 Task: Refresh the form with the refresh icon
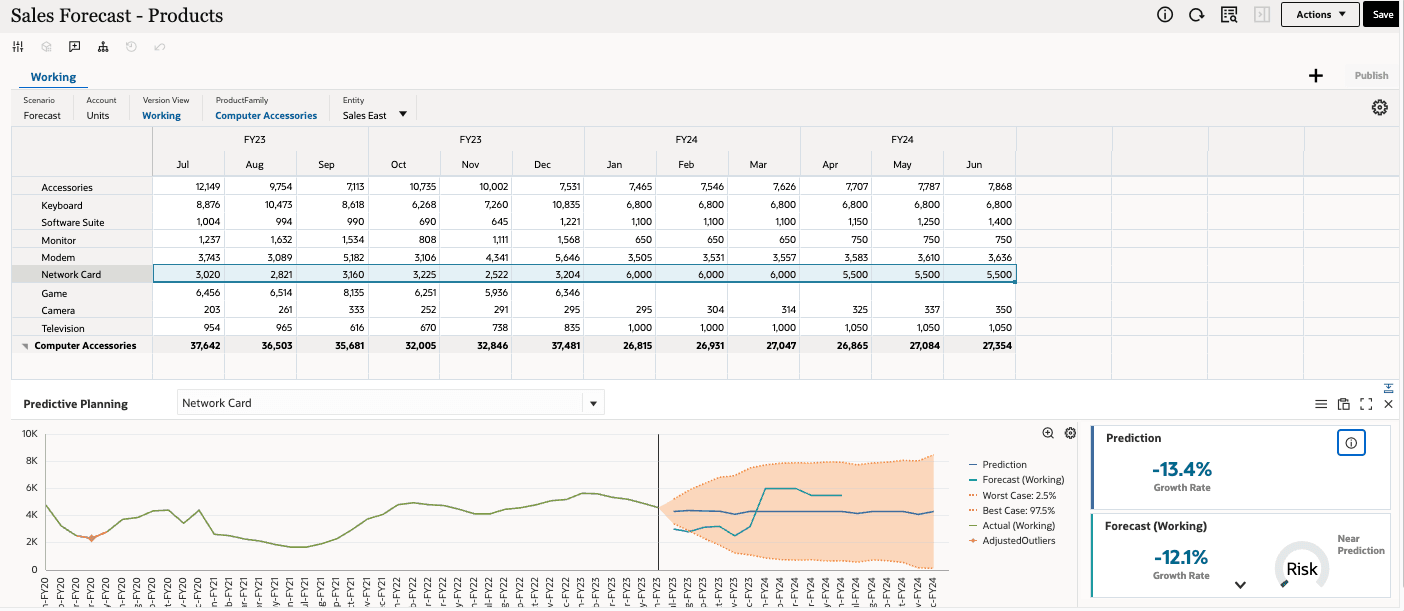[x=1196, y=14]
